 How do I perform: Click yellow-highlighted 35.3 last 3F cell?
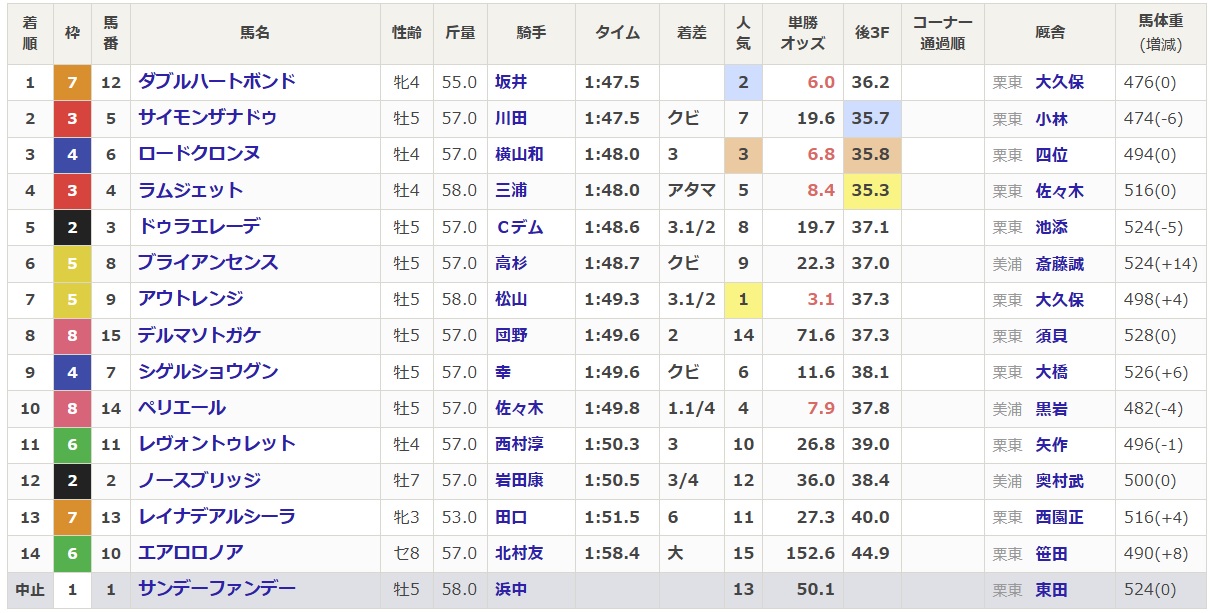[871, 191]
